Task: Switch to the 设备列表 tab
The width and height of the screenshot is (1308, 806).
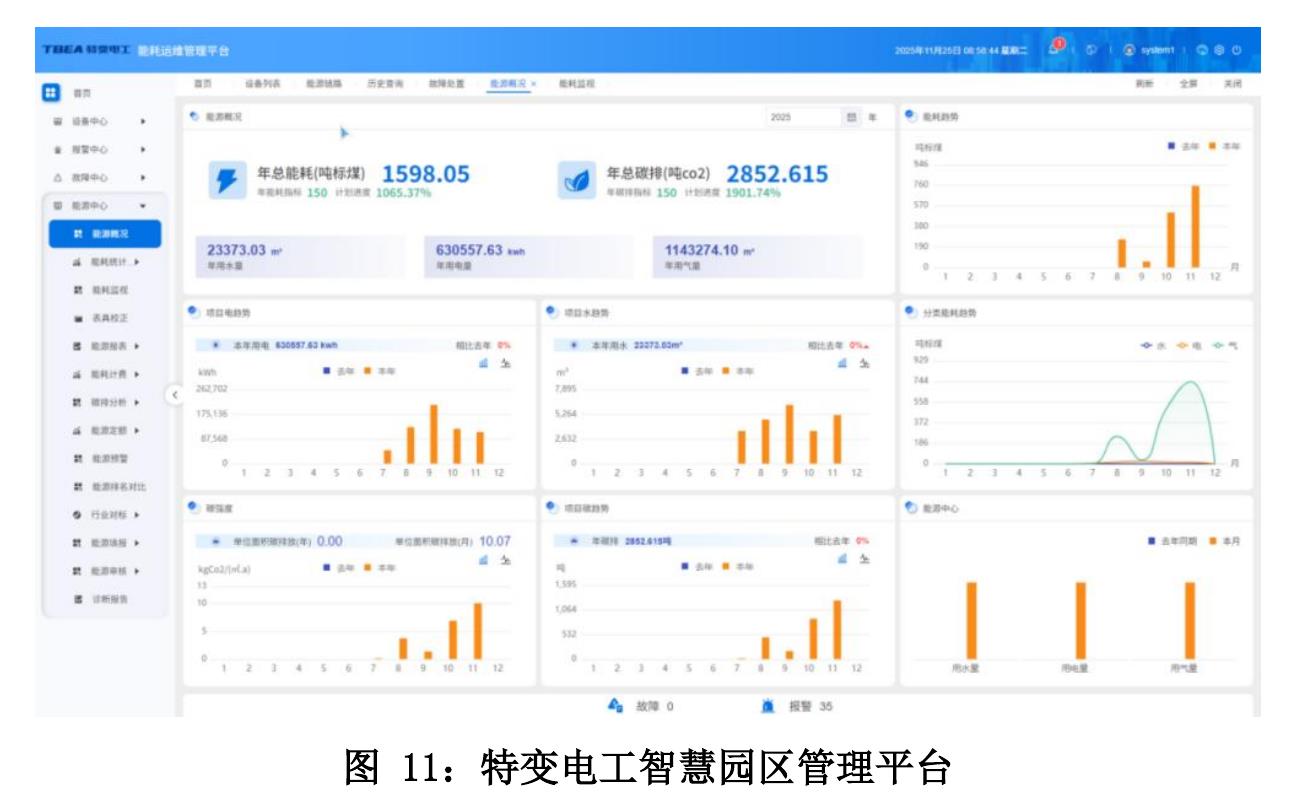Action: [x=262, y=84]
